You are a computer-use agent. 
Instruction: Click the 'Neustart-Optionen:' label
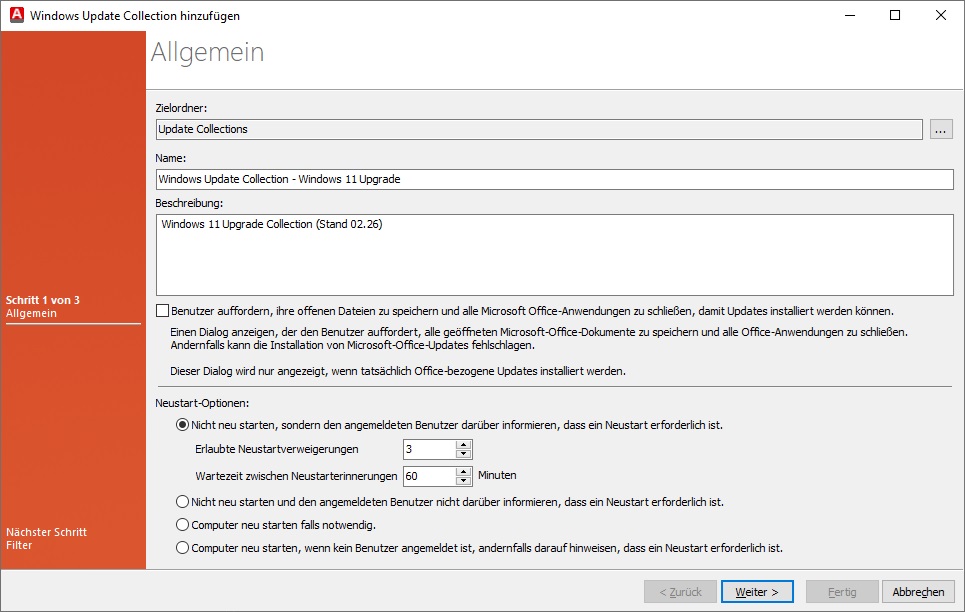202,403
